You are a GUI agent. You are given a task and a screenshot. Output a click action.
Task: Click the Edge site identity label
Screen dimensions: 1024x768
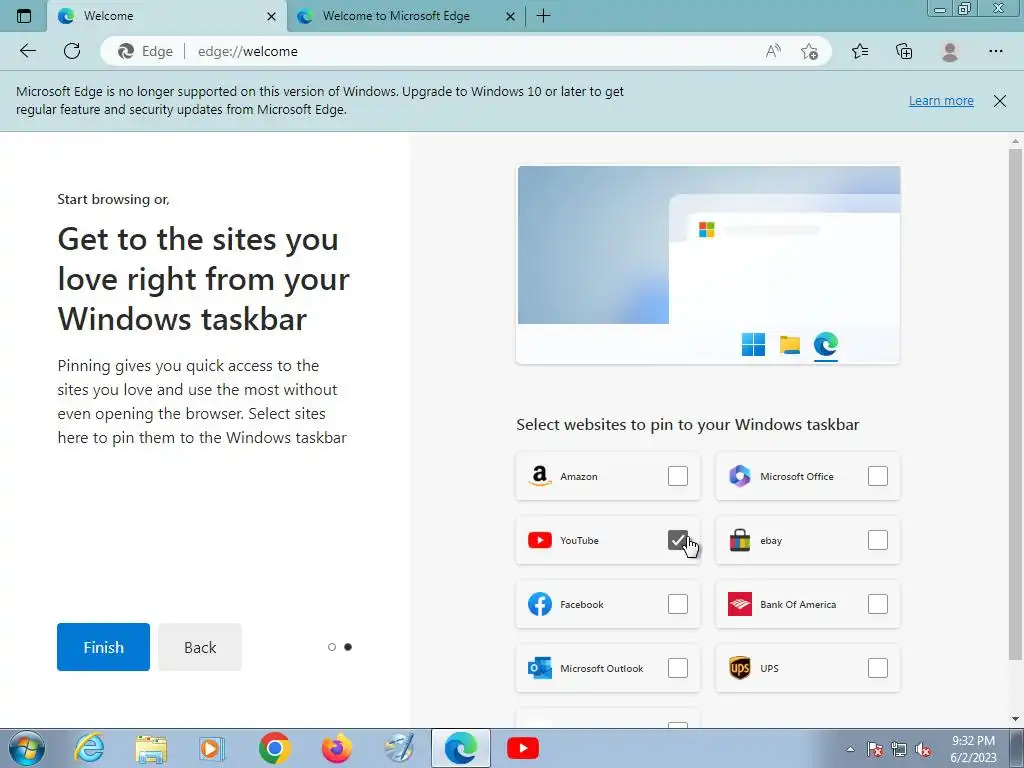146,51
